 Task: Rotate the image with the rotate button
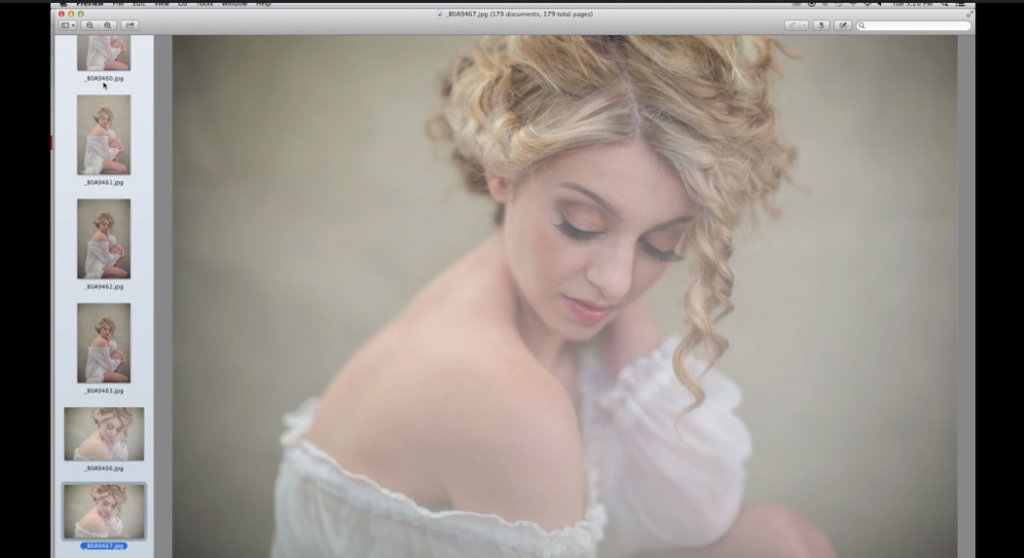[x=821, y=25]
